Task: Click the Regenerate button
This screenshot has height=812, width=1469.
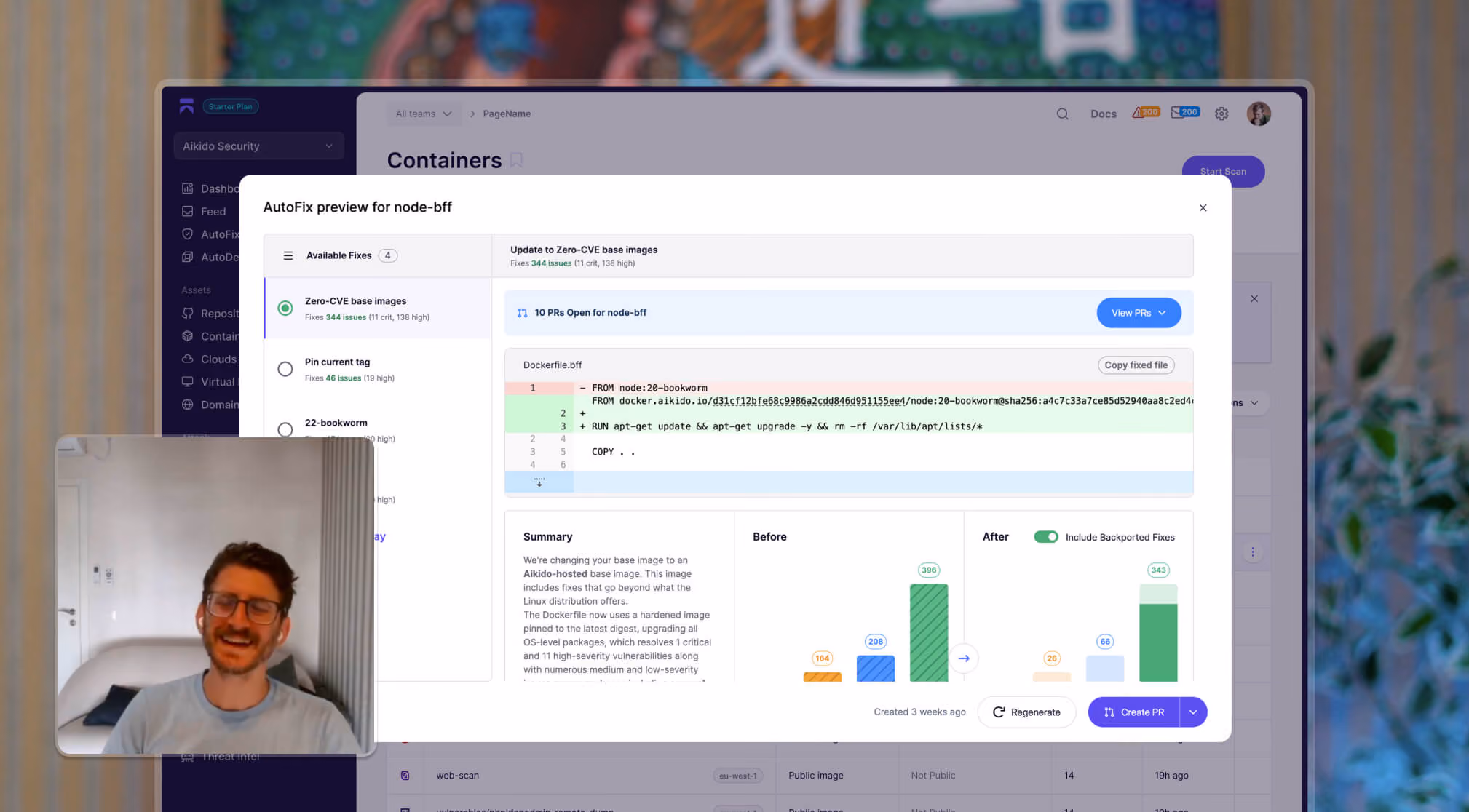Action: pyautogui.click(x=1026, y=712)
